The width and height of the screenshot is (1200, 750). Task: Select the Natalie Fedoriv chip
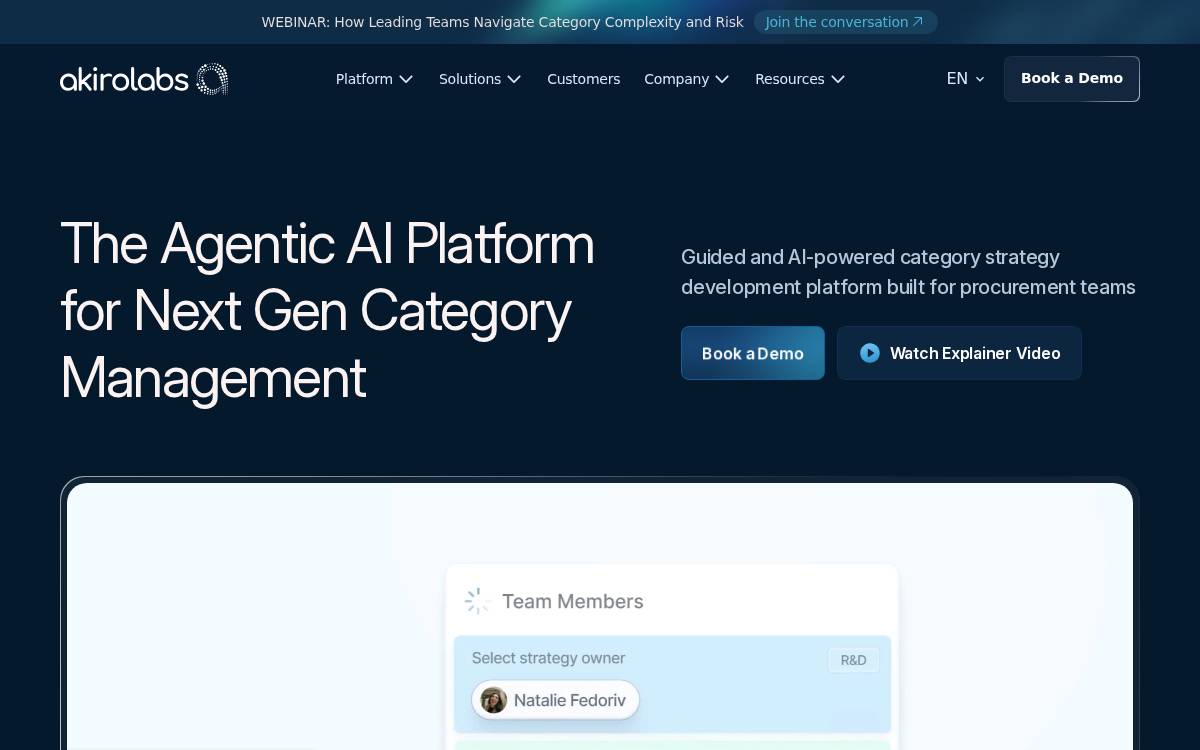click(555, 700)
